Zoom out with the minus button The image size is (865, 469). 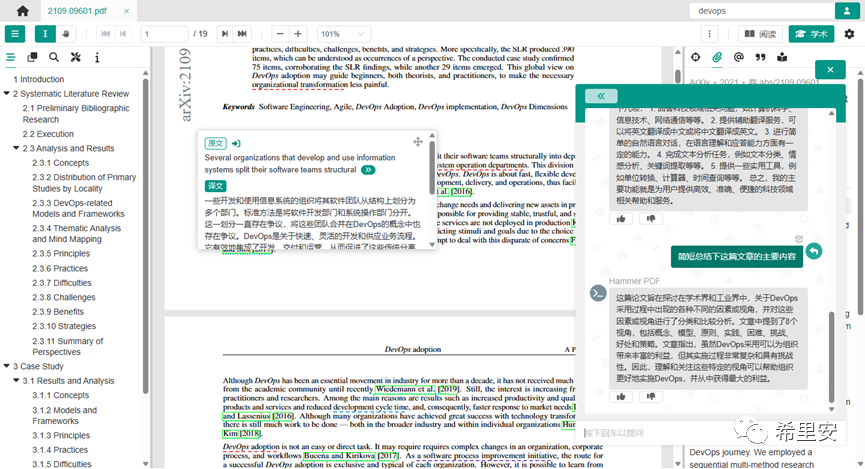[x=280, y=34]
